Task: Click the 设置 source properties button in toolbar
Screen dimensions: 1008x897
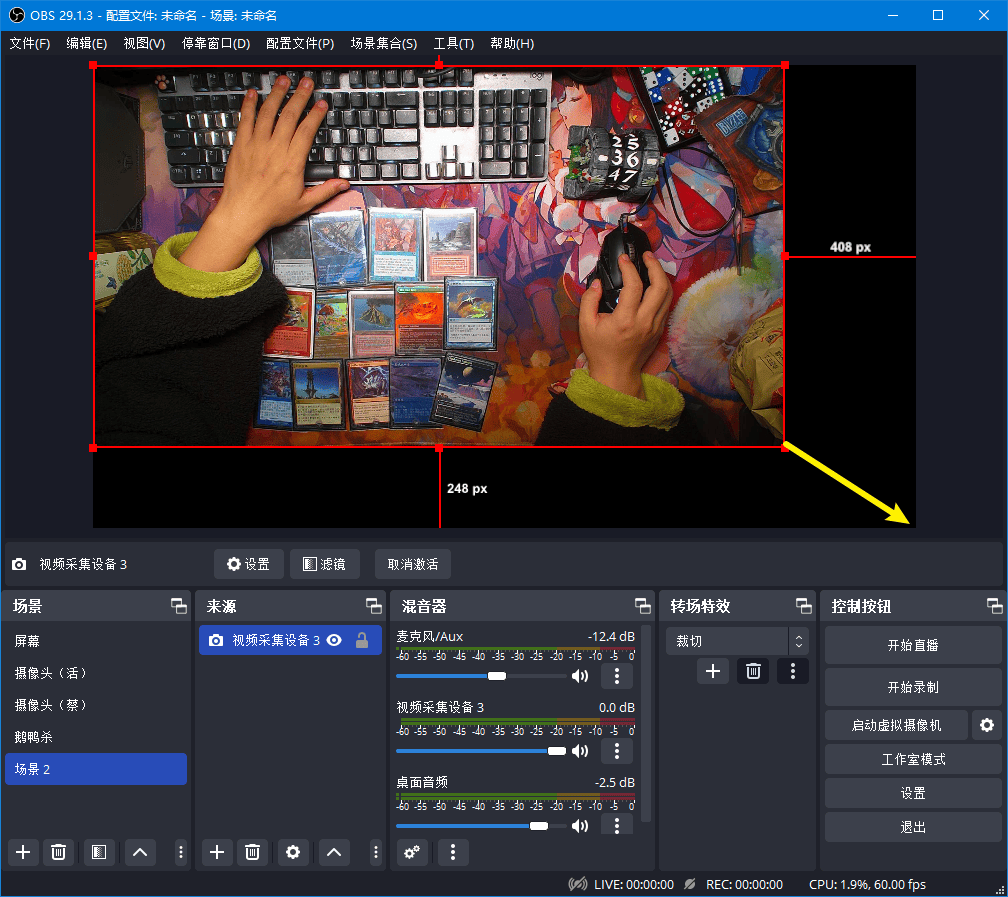Action: (249, 564)
